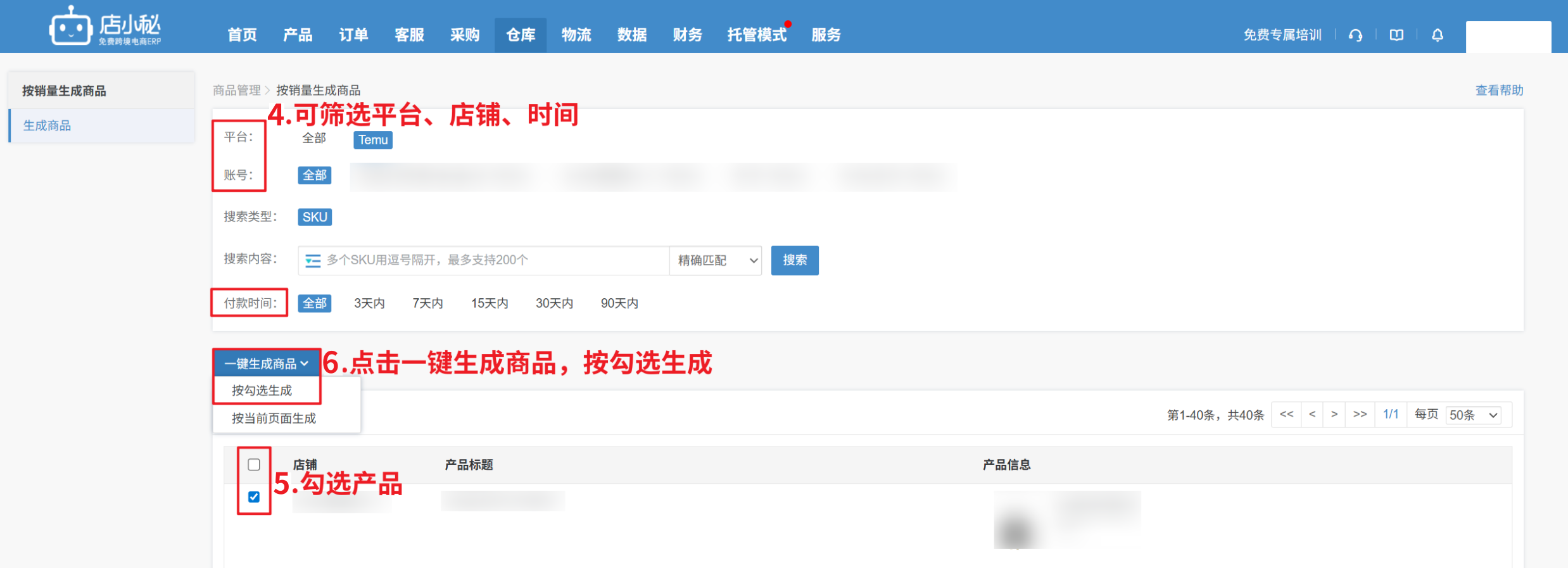The width and height of the screenshot is (1568, 568).
Task: Toggle the select-all checkbox in table header
Action: tap(254, 465)
